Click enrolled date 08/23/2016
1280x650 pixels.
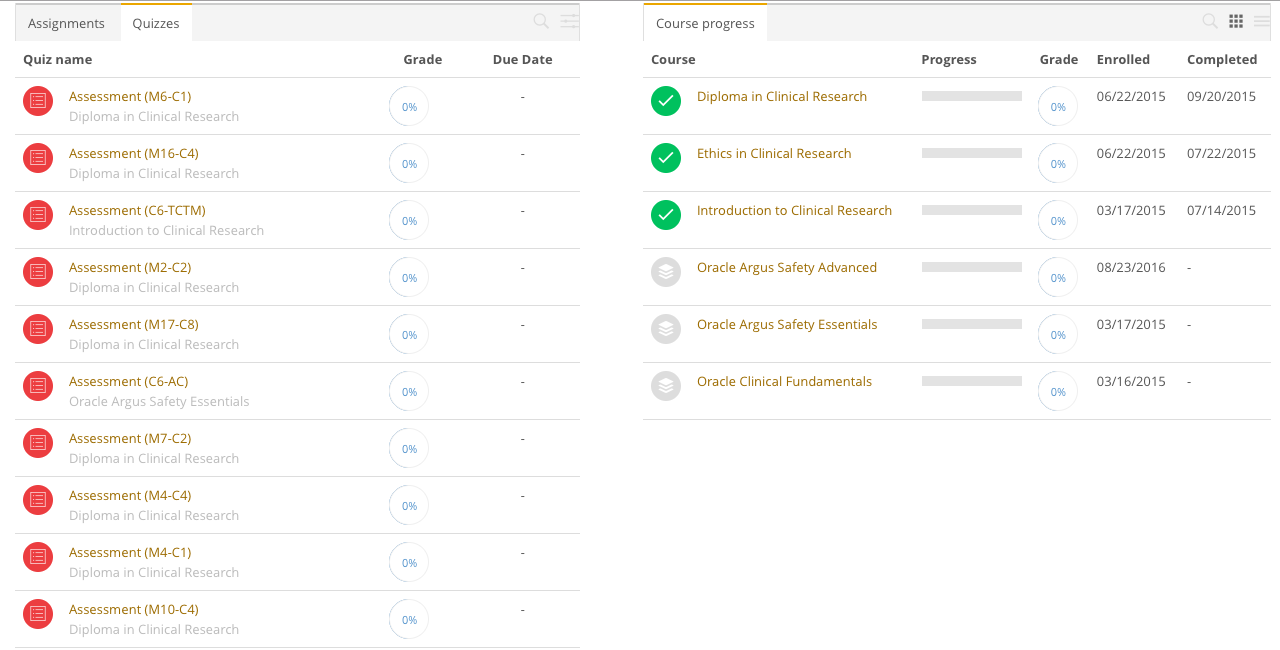(1131, 267)
